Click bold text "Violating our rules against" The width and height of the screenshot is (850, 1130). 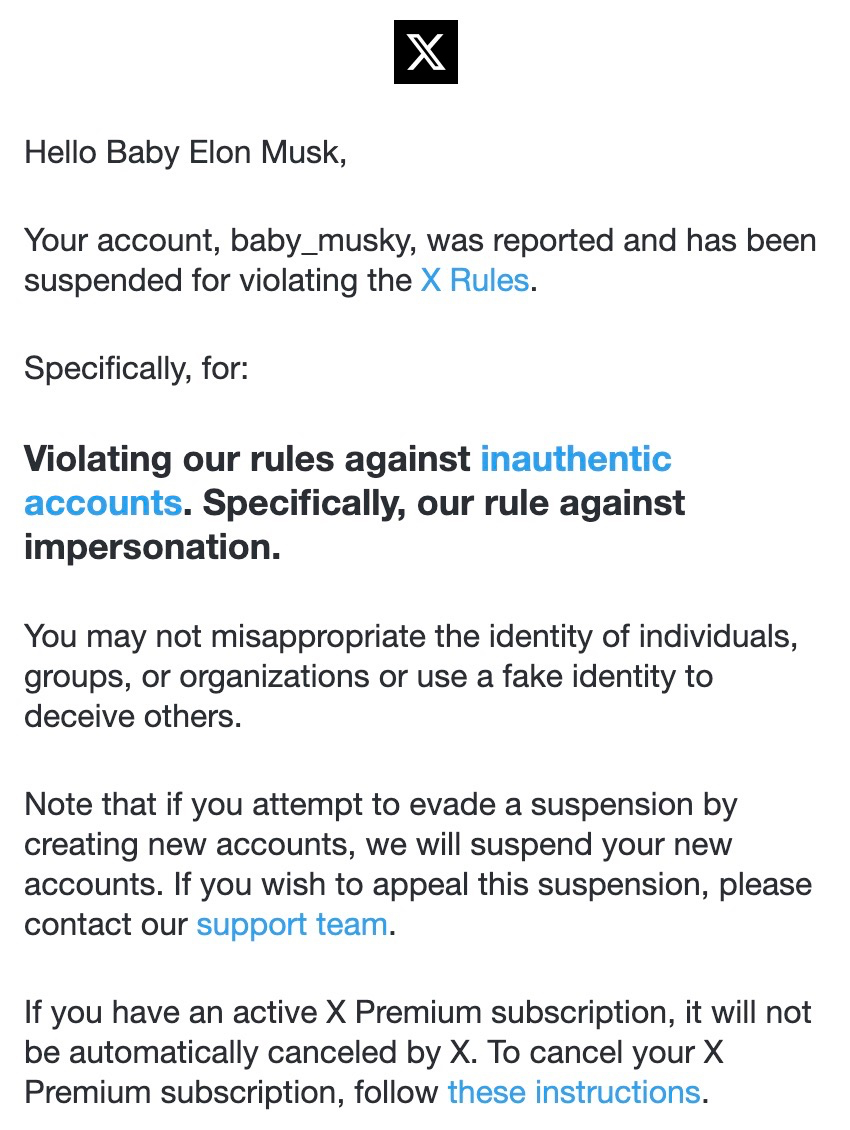[247, 459]
